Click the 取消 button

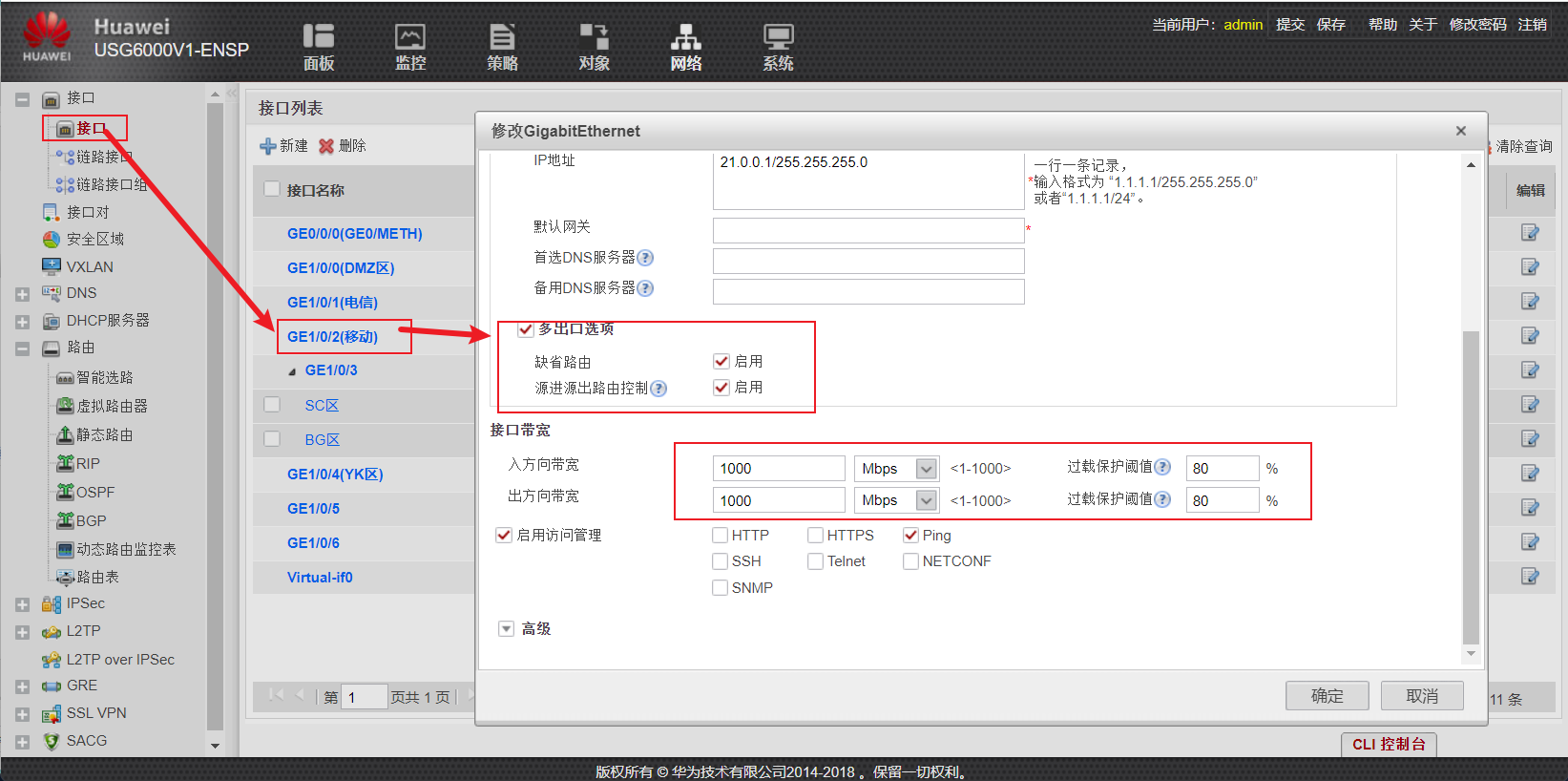coord(1422,696)
